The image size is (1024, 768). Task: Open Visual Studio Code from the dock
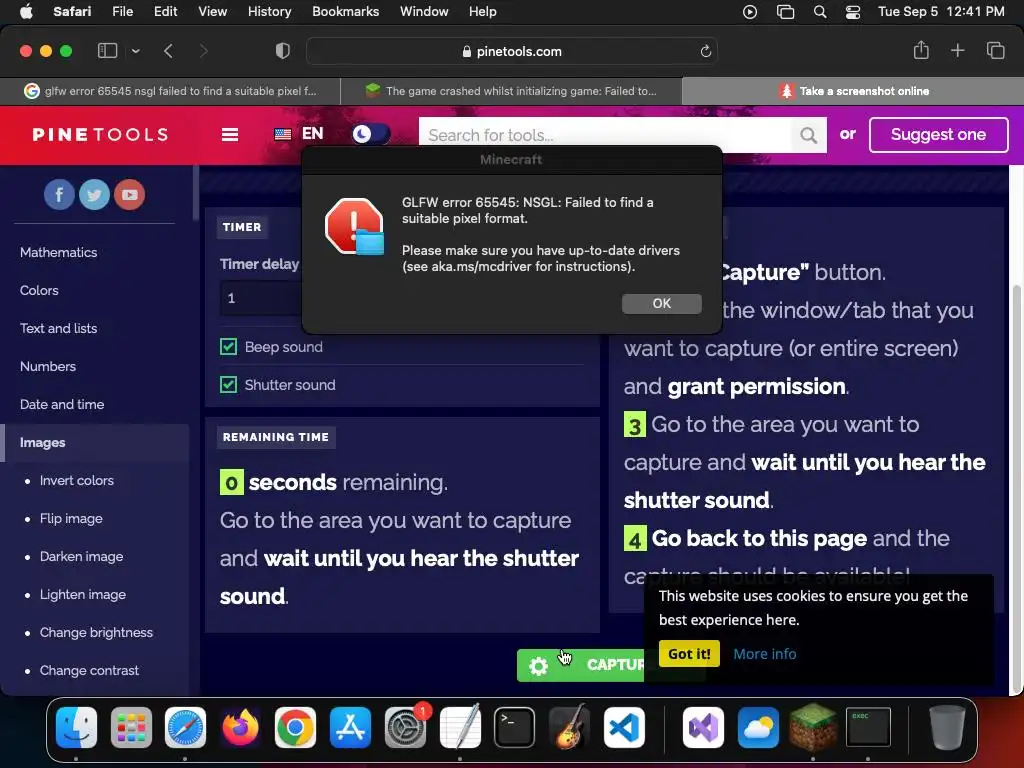[x=624, y=727]
